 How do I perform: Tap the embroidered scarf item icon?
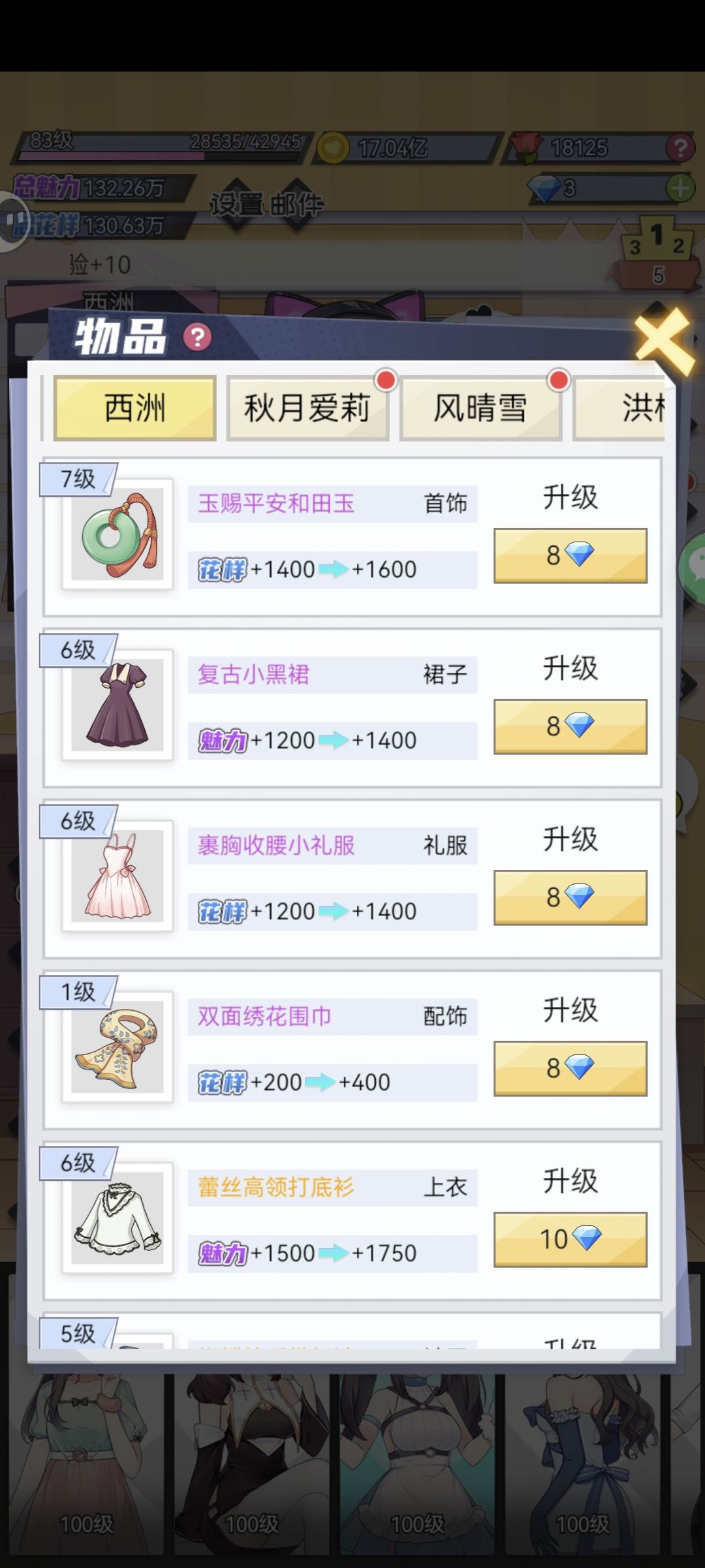click(x=117, y=1047)
